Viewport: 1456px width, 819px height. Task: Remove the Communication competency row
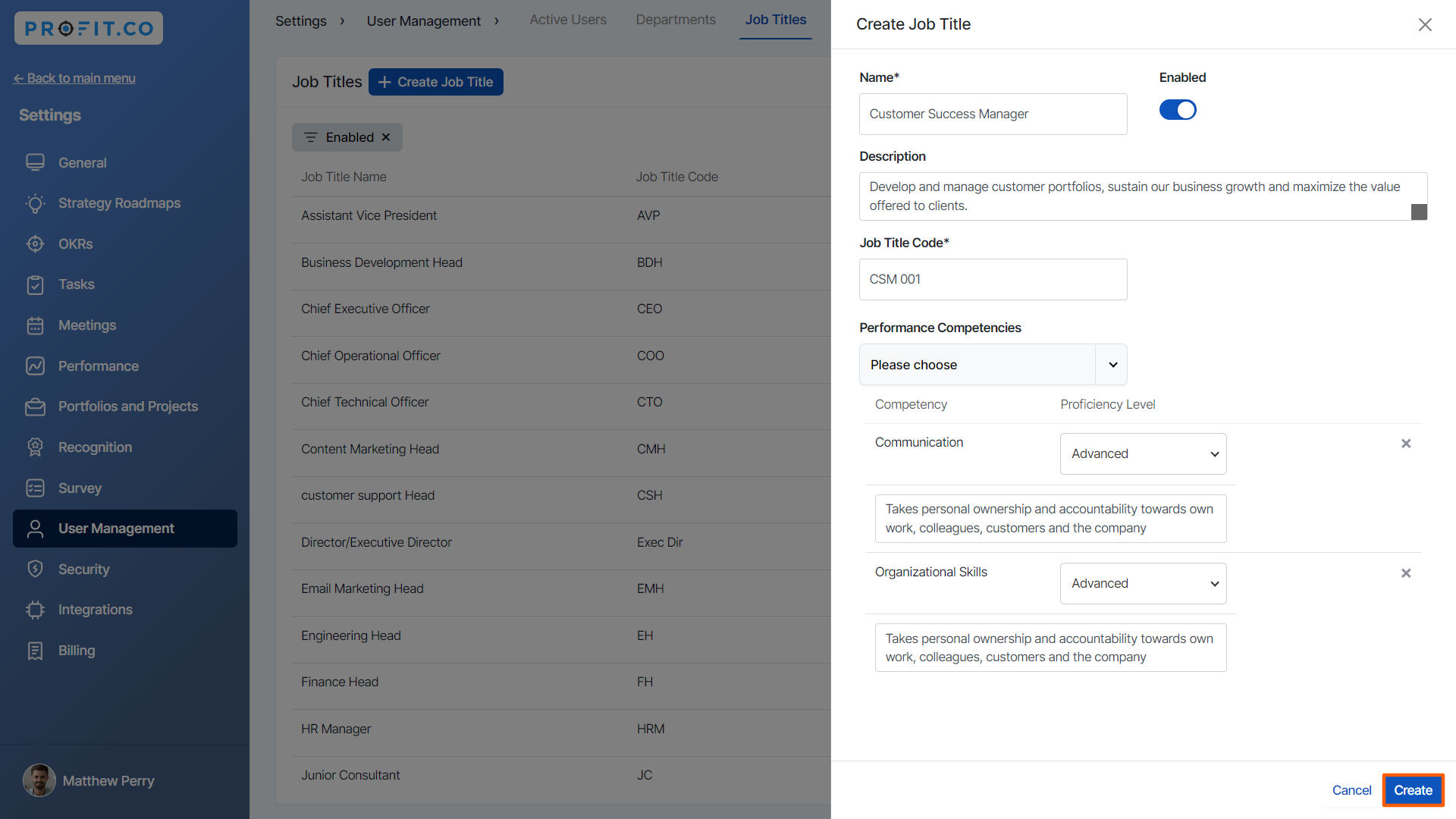(1406, 444)
